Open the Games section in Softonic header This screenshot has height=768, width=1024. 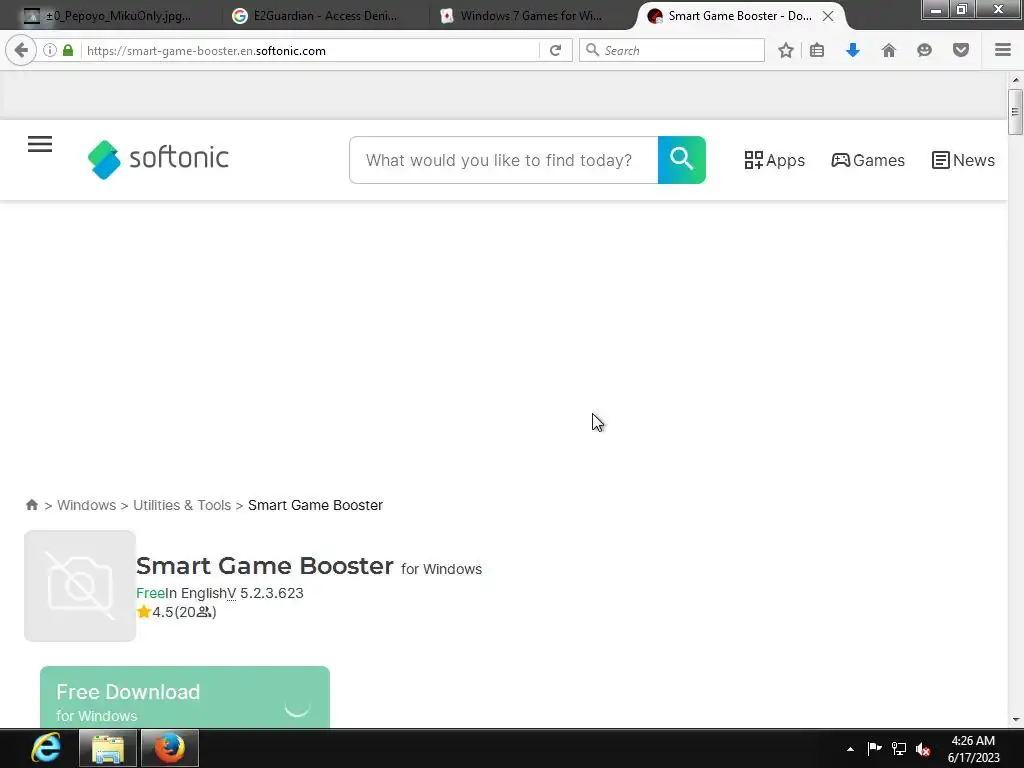click(x=868, y=160)
